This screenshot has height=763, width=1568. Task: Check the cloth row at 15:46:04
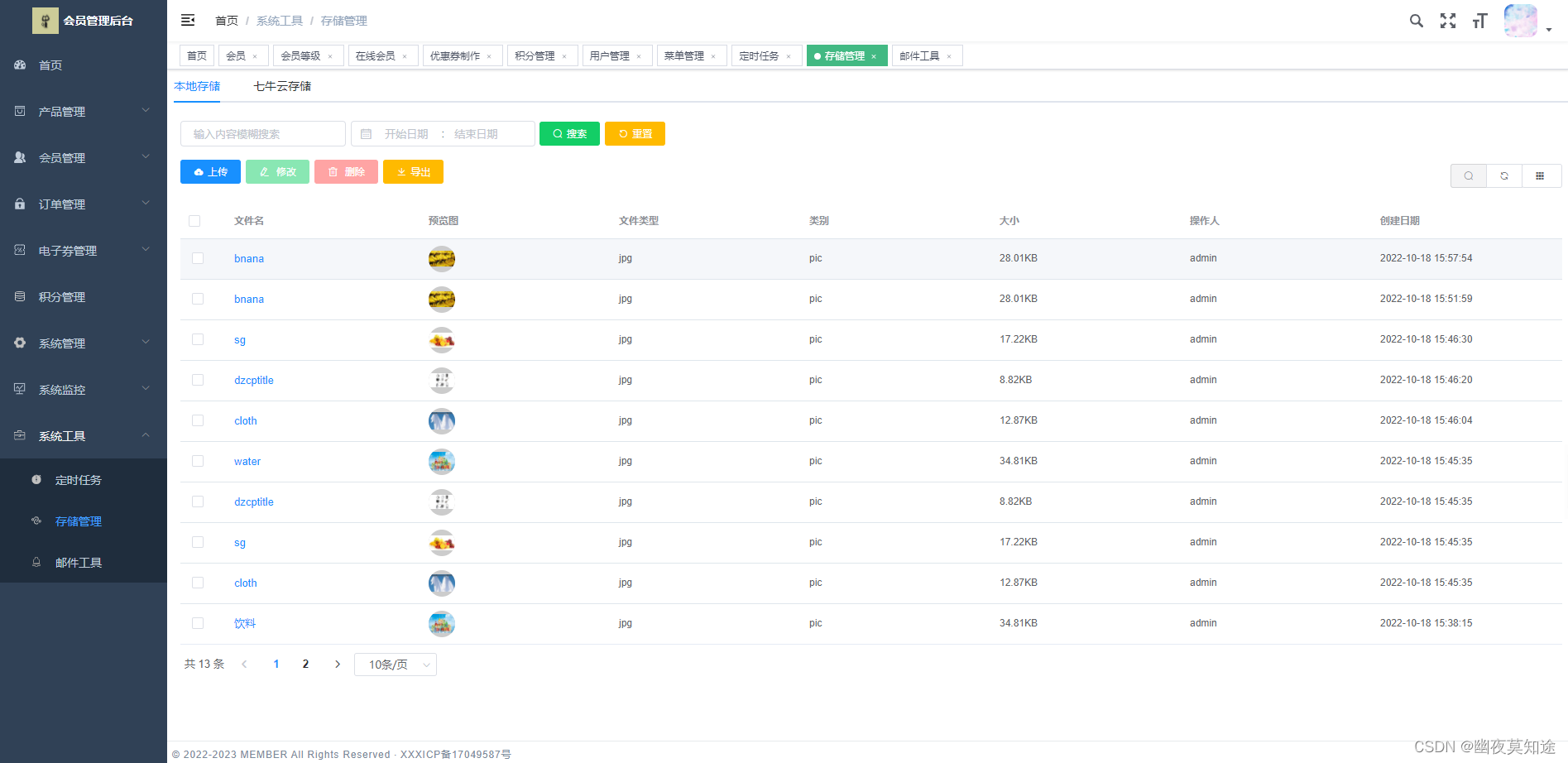click(x=198, y=420)
